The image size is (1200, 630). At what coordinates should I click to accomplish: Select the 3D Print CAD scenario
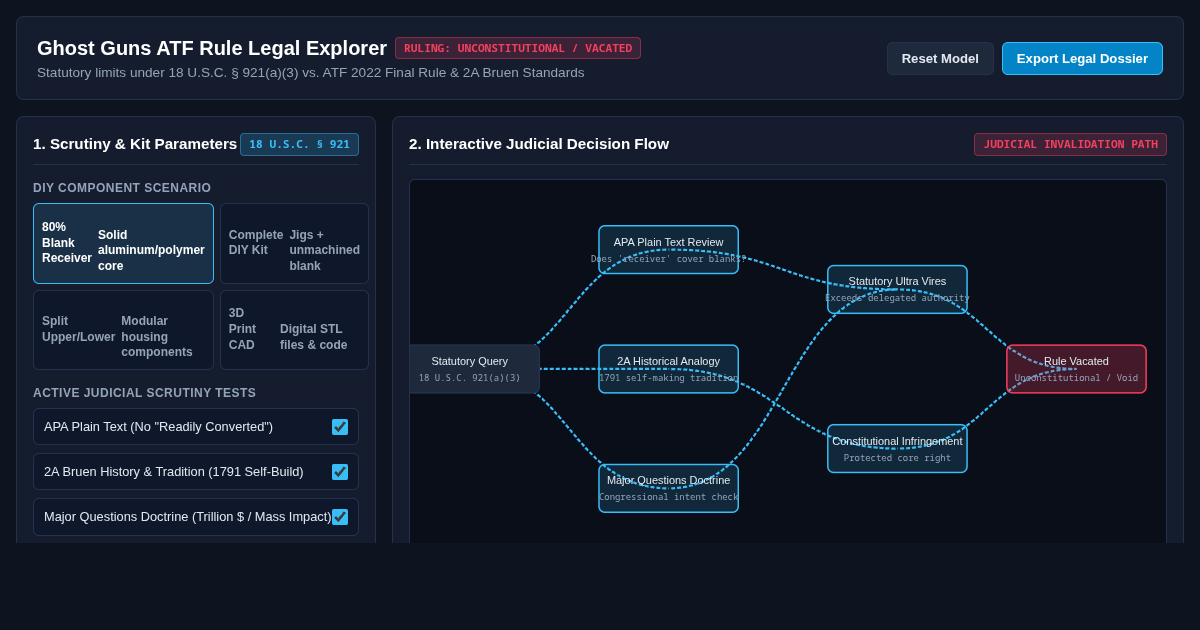click(294, 330)
